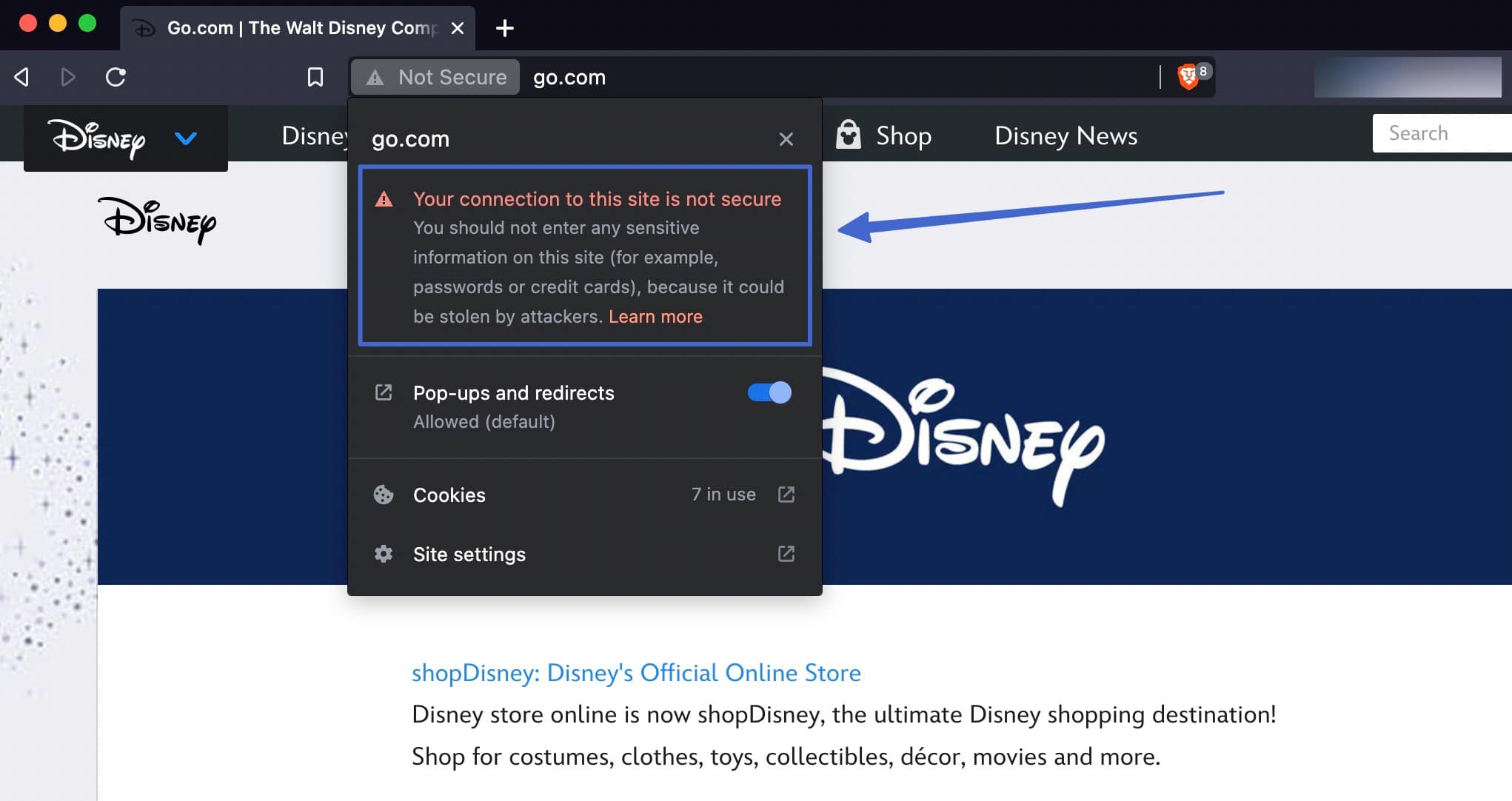Open shopDisney: Disney's Official Online Store link
This screenshot has width=1512, height=801.
click(x=636, y=673)
